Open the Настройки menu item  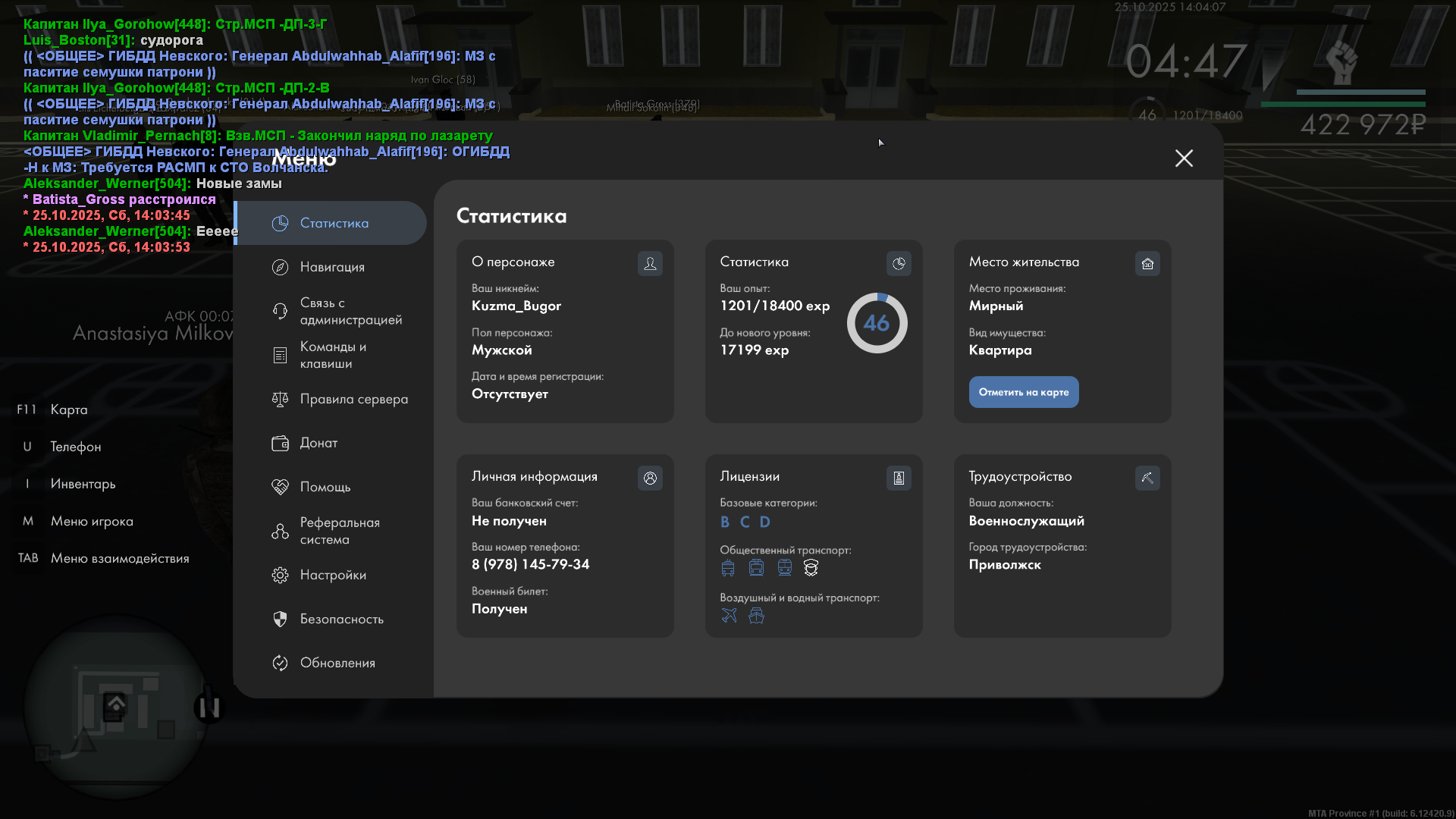click(x=332, y=575)
